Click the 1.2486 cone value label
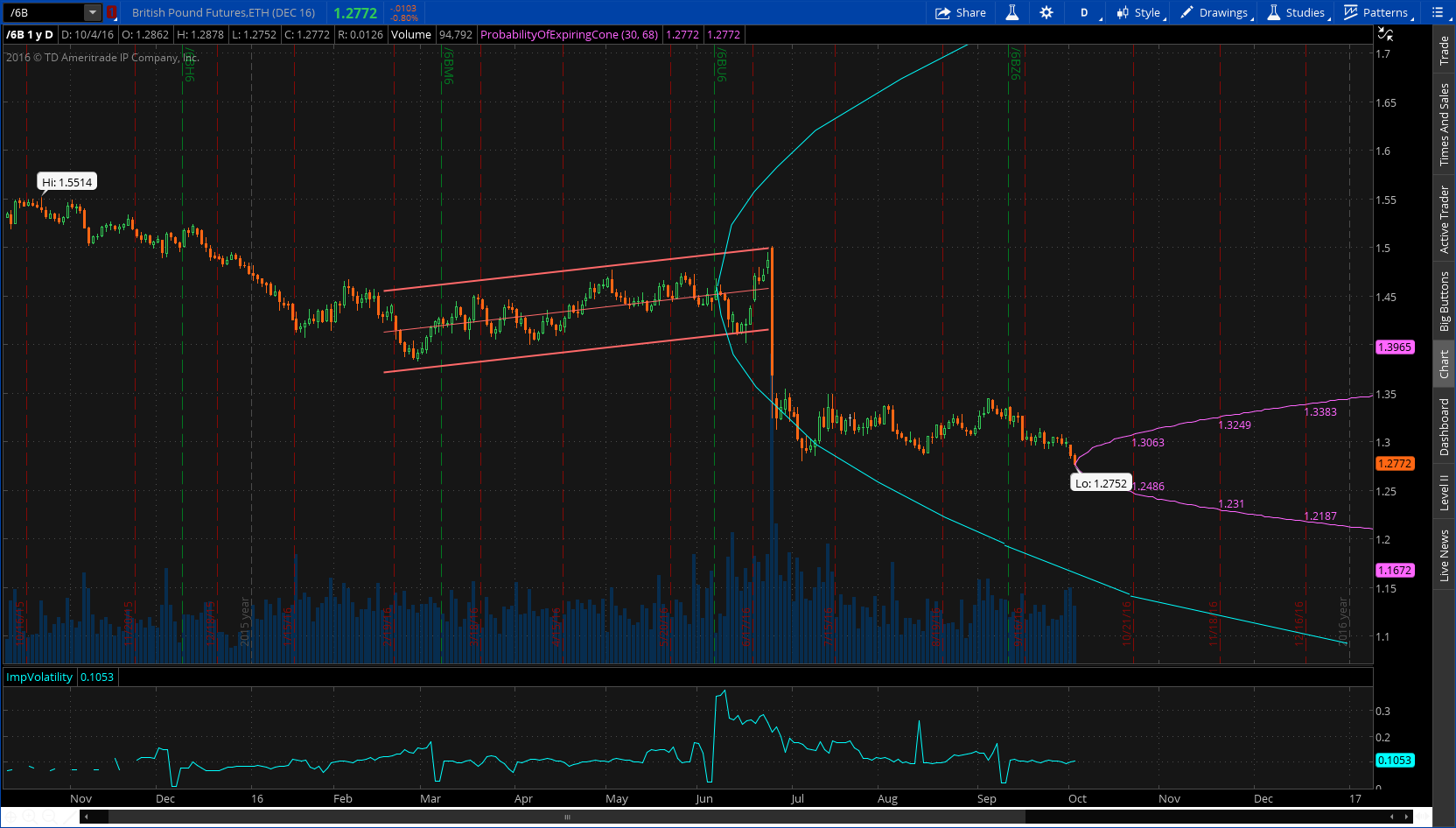Image resolution: width=1456 pixels, height=828 pixels. (x=1148, y=487)
